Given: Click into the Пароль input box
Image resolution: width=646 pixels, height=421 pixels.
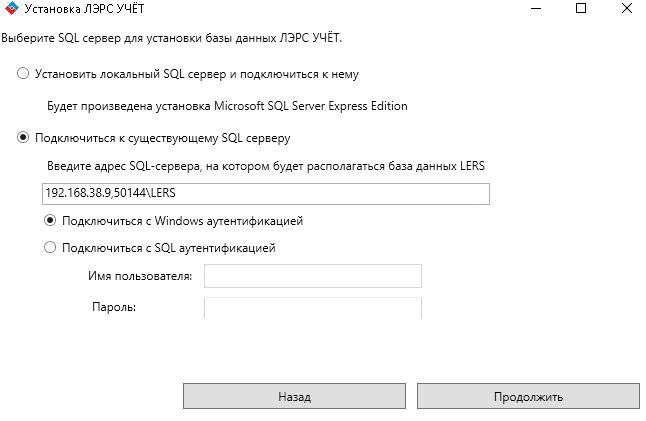Looking at the screenshot, I should (312, 307).
